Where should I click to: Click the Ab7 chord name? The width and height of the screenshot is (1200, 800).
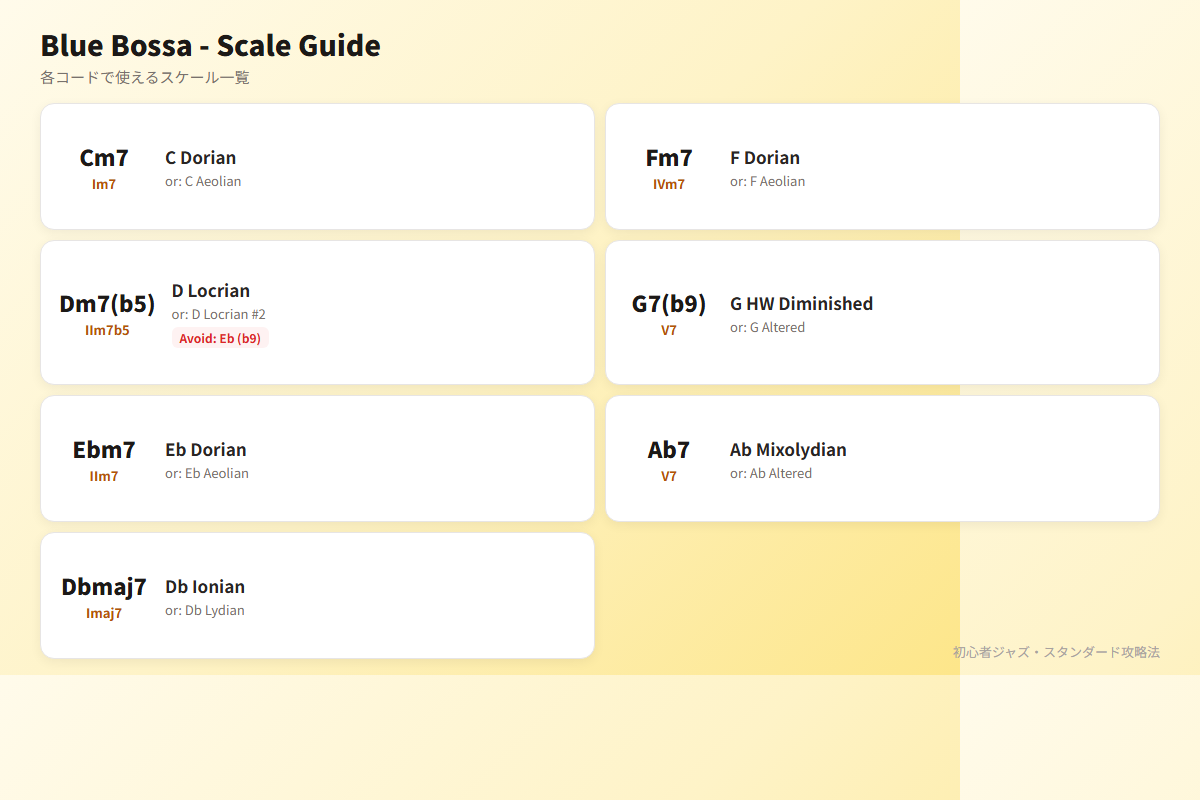(669, 450)
